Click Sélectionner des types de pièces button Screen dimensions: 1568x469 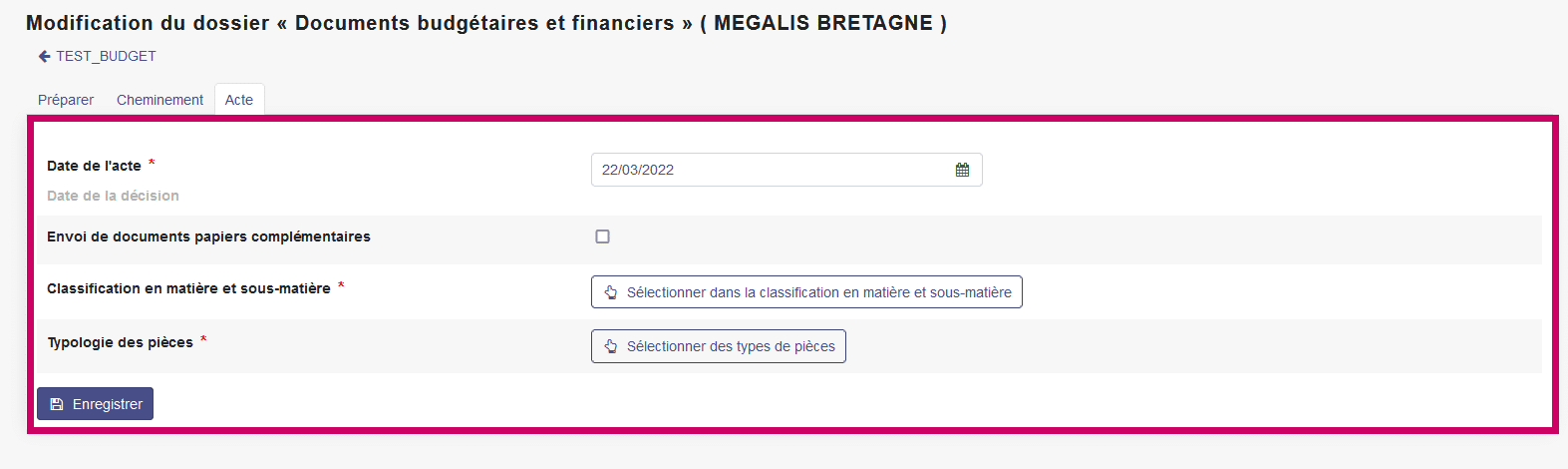719,346
